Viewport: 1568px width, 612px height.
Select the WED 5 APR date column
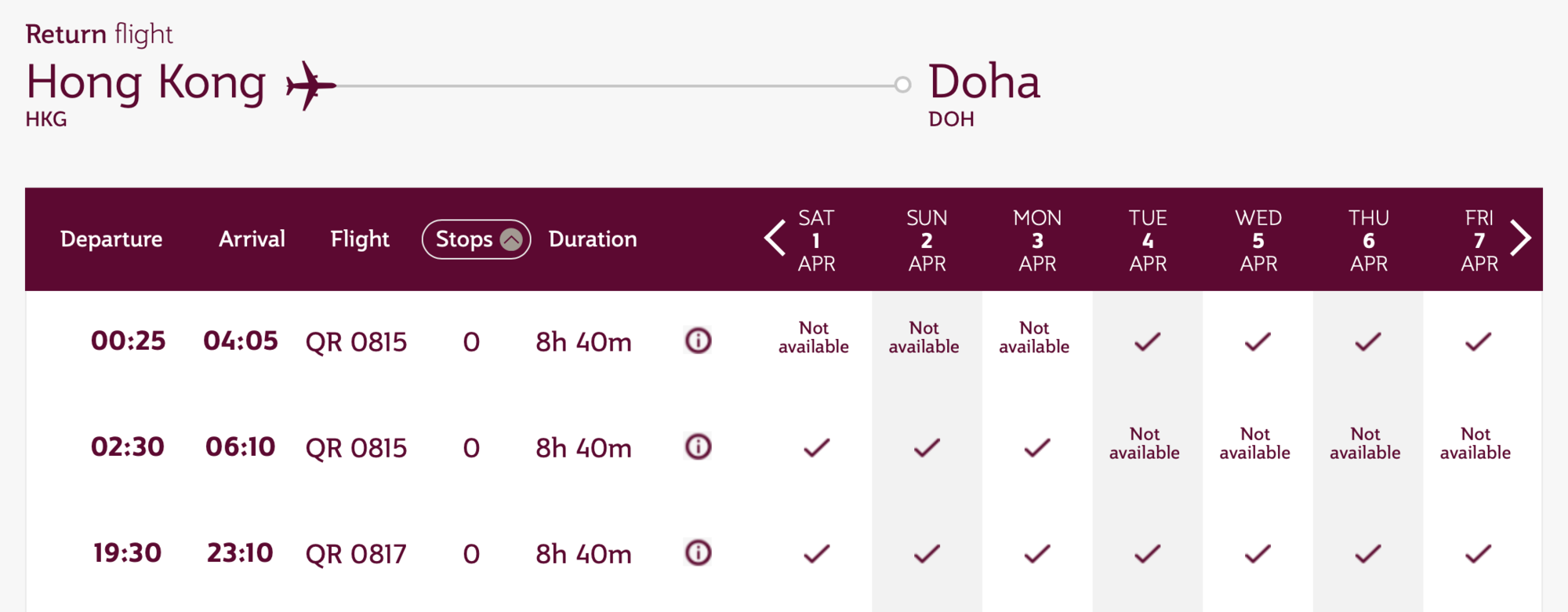coord(1258,240)
